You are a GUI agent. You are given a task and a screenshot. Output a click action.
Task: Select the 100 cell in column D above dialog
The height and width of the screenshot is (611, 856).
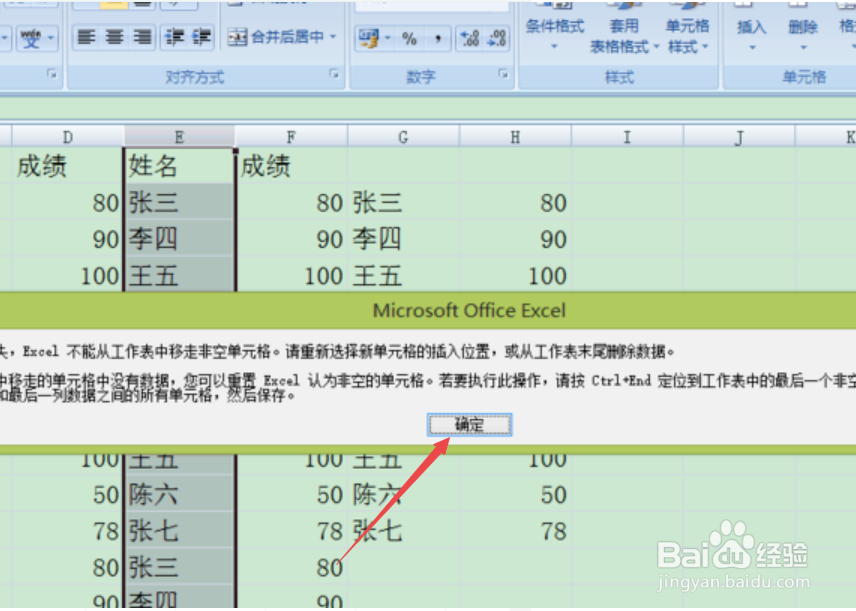click(68, 275)
